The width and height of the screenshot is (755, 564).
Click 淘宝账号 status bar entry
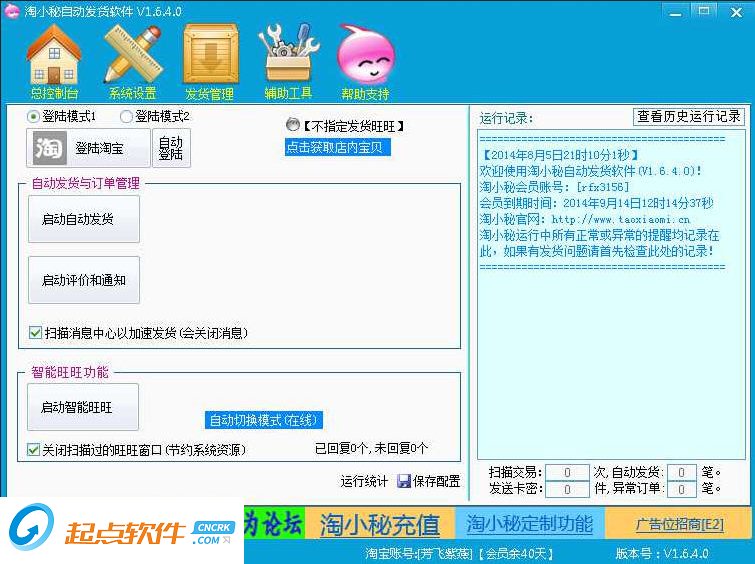418,553
